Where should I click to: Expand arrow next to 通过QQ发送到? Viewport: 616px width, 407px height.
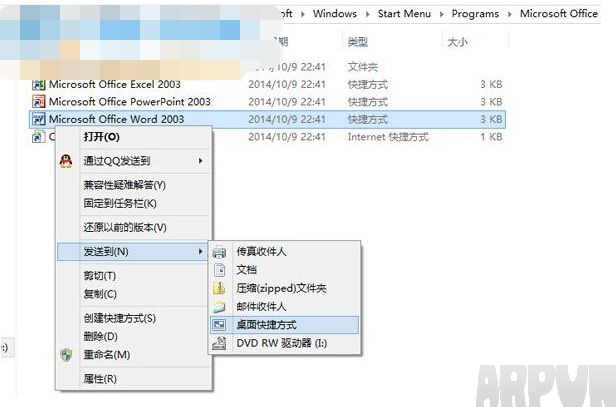click(200, 161)
